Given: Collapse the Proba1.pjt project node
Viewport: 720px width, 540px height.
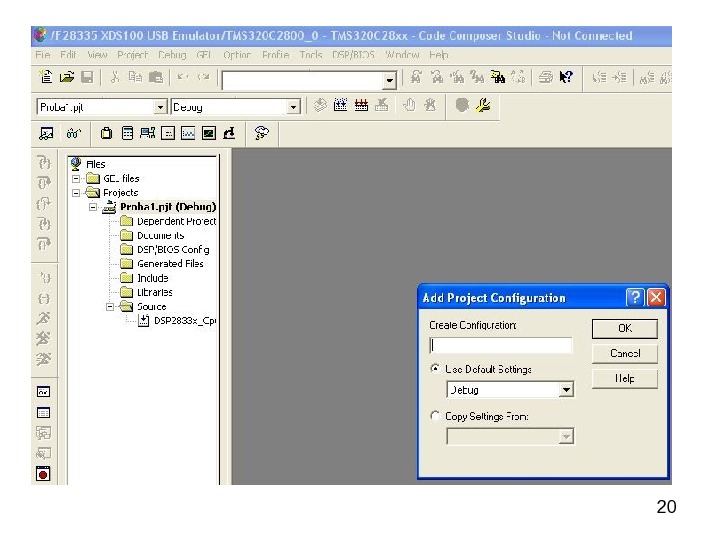Looking at the screenshot, I should (x=93, y=207).
